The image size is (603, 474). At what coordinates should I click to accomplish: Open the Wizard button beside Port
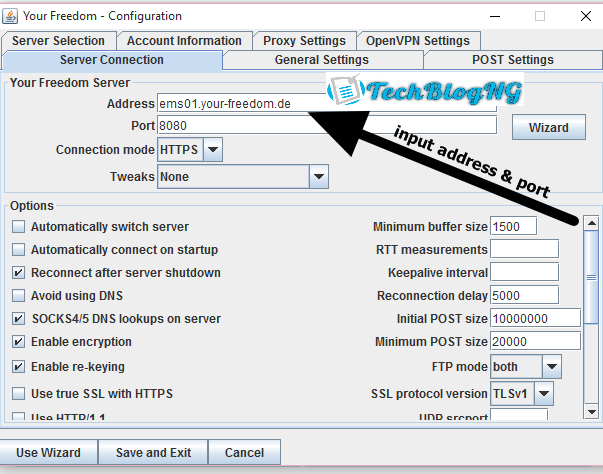click(x=549, y=127)
